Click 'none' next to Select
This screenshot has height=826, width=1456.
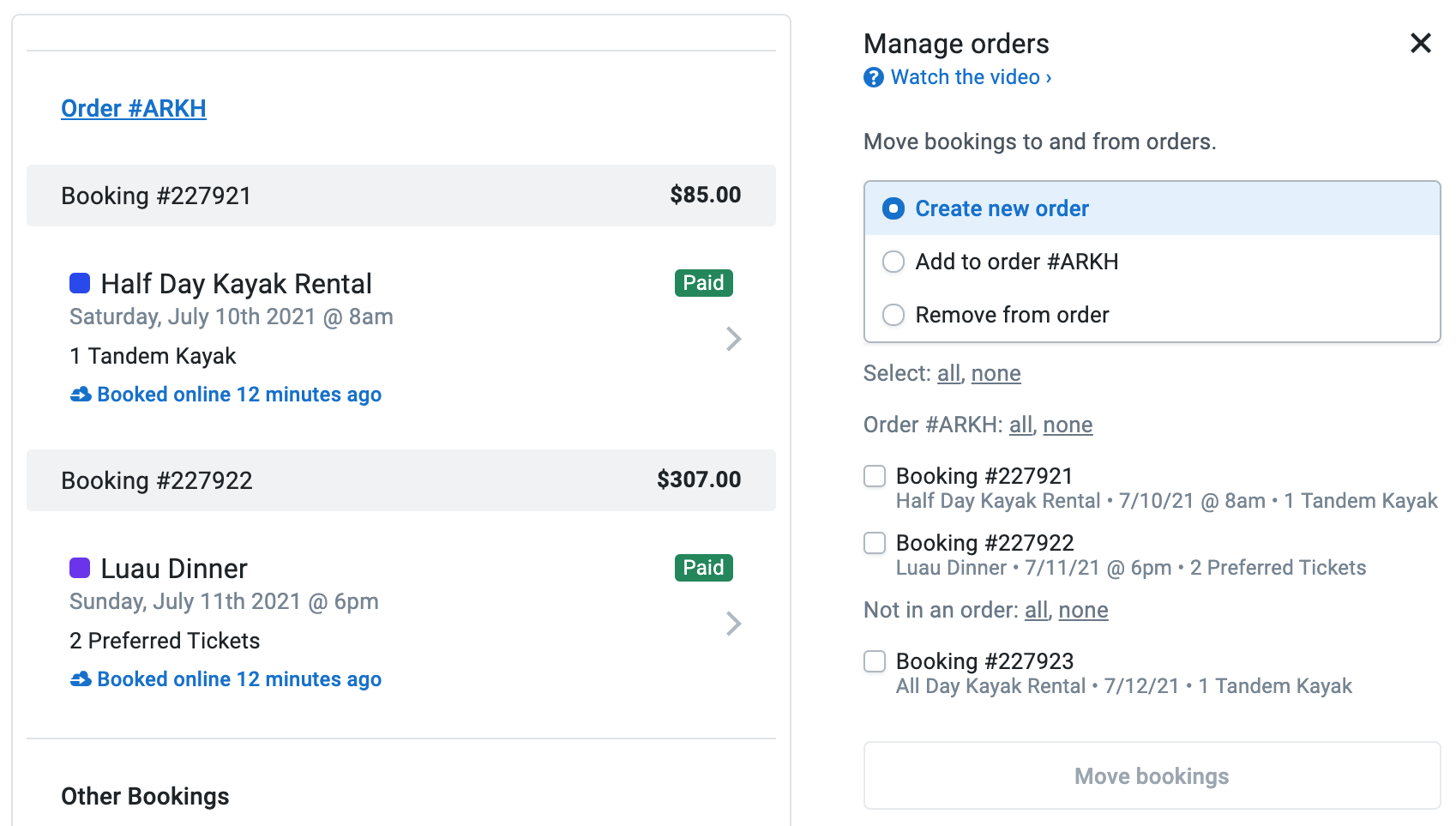(x=996, y=373)
